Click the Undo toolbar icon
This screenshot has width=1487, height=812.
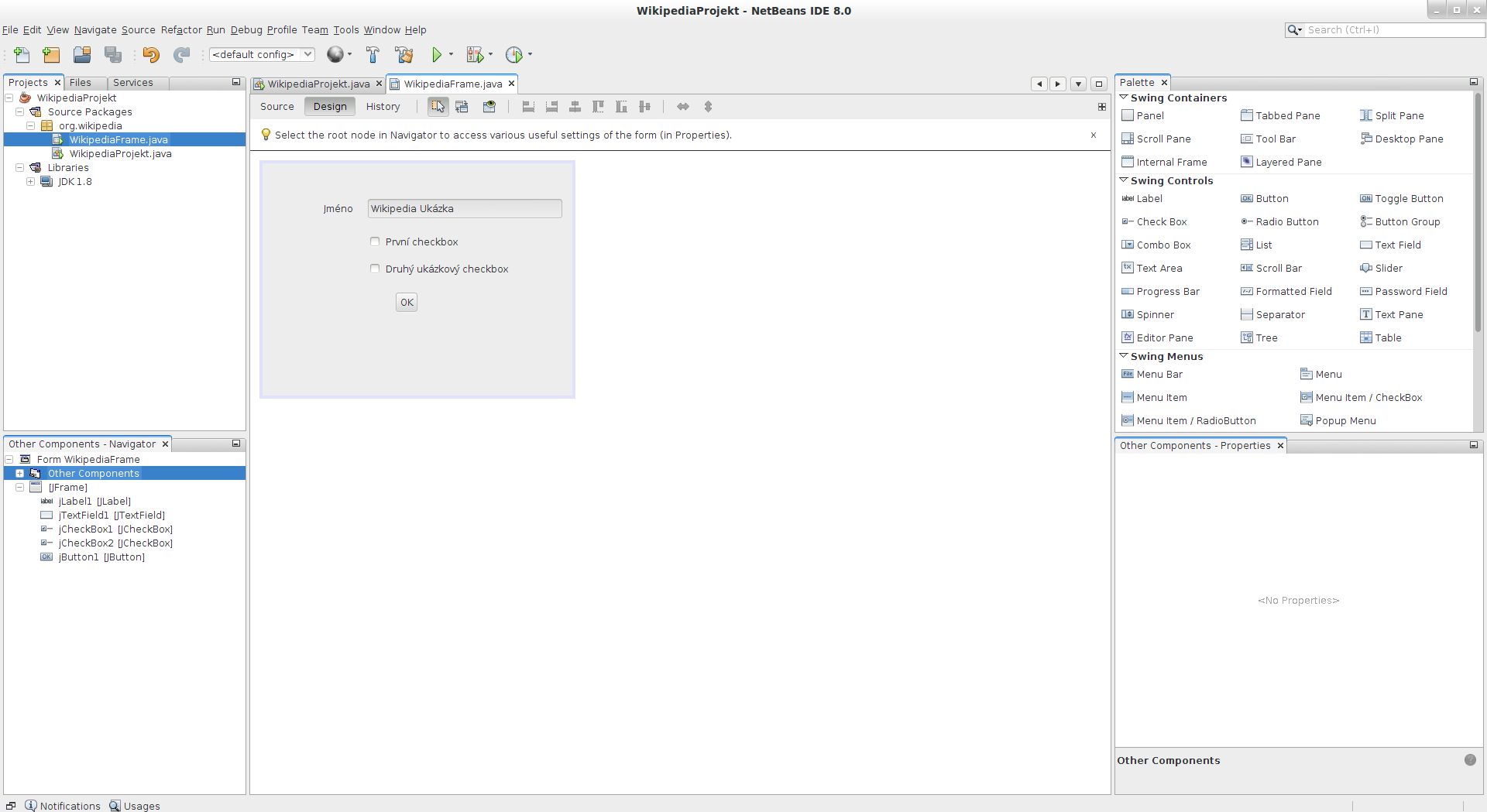coord(151,54)
